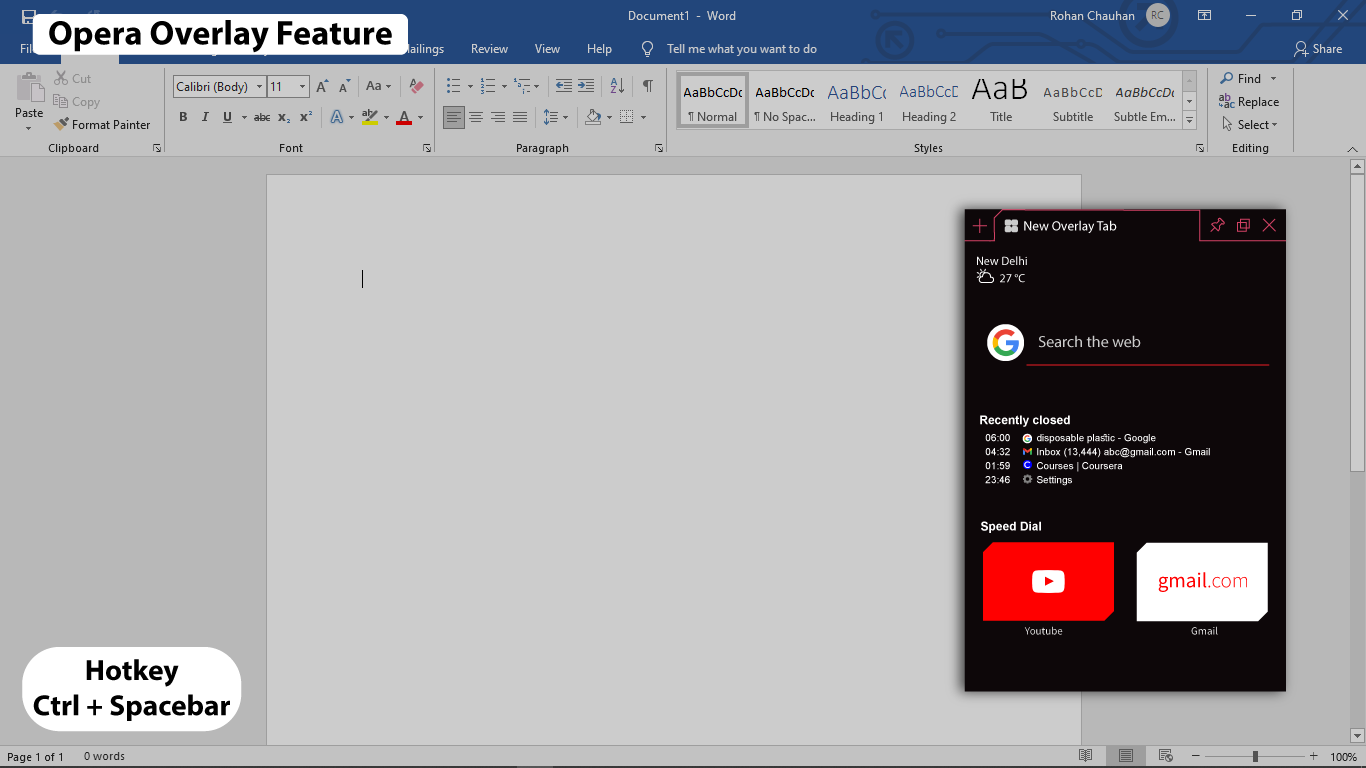This screenshot has width=1366, height=768.
Task: Detach the overlay window using the squares icon
Action: [1243, 225]
